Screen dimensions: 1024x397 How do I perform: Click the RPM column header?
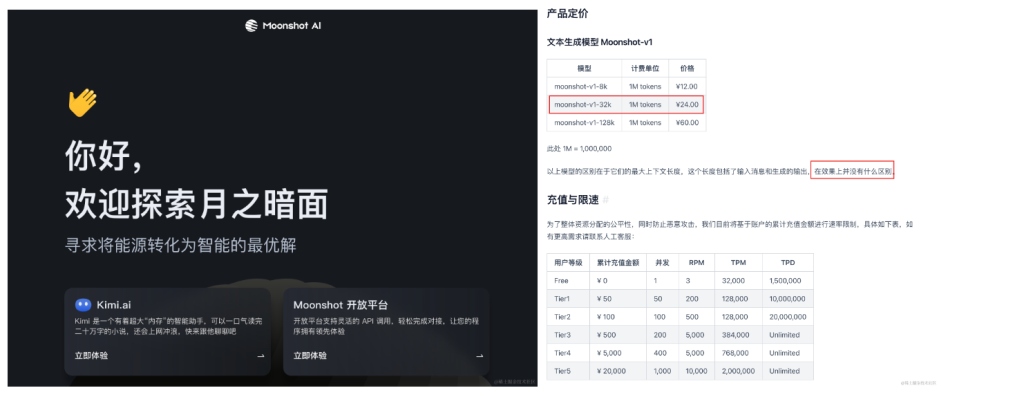tap(696, 262)
